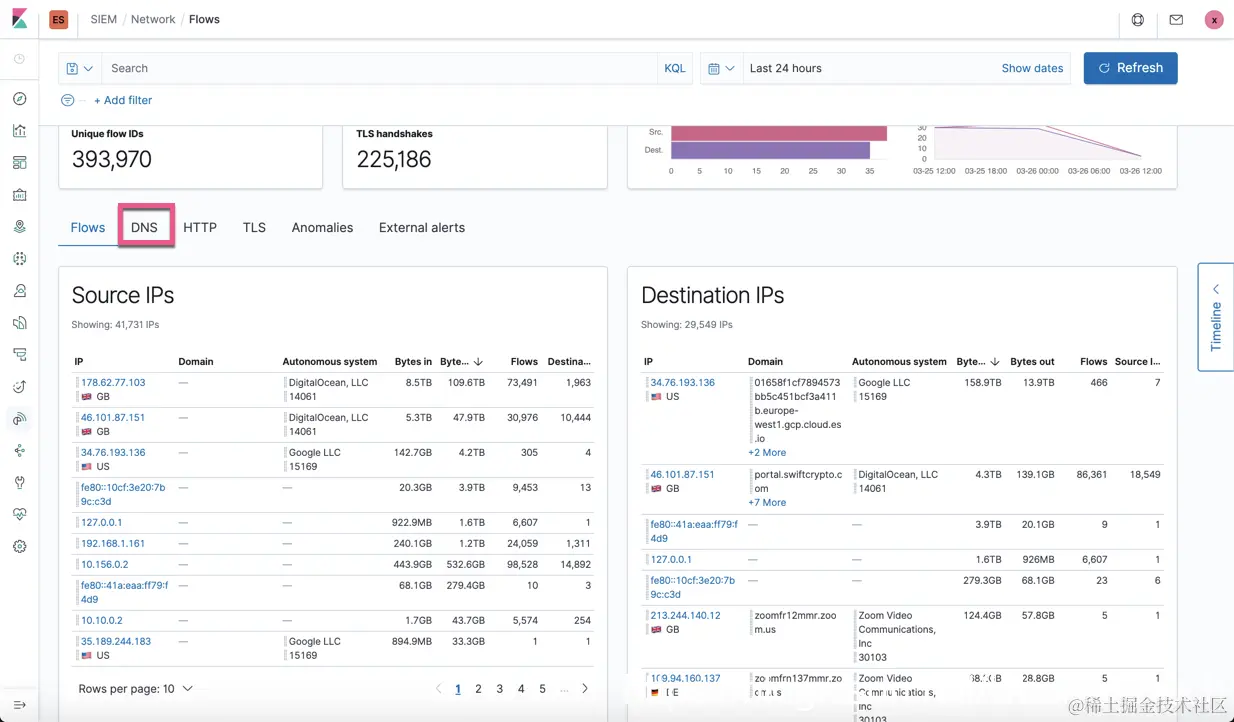This screenshot has width=1234, height=722.
Task: Click the Last 24 hours time range
Action: [786, 68]
